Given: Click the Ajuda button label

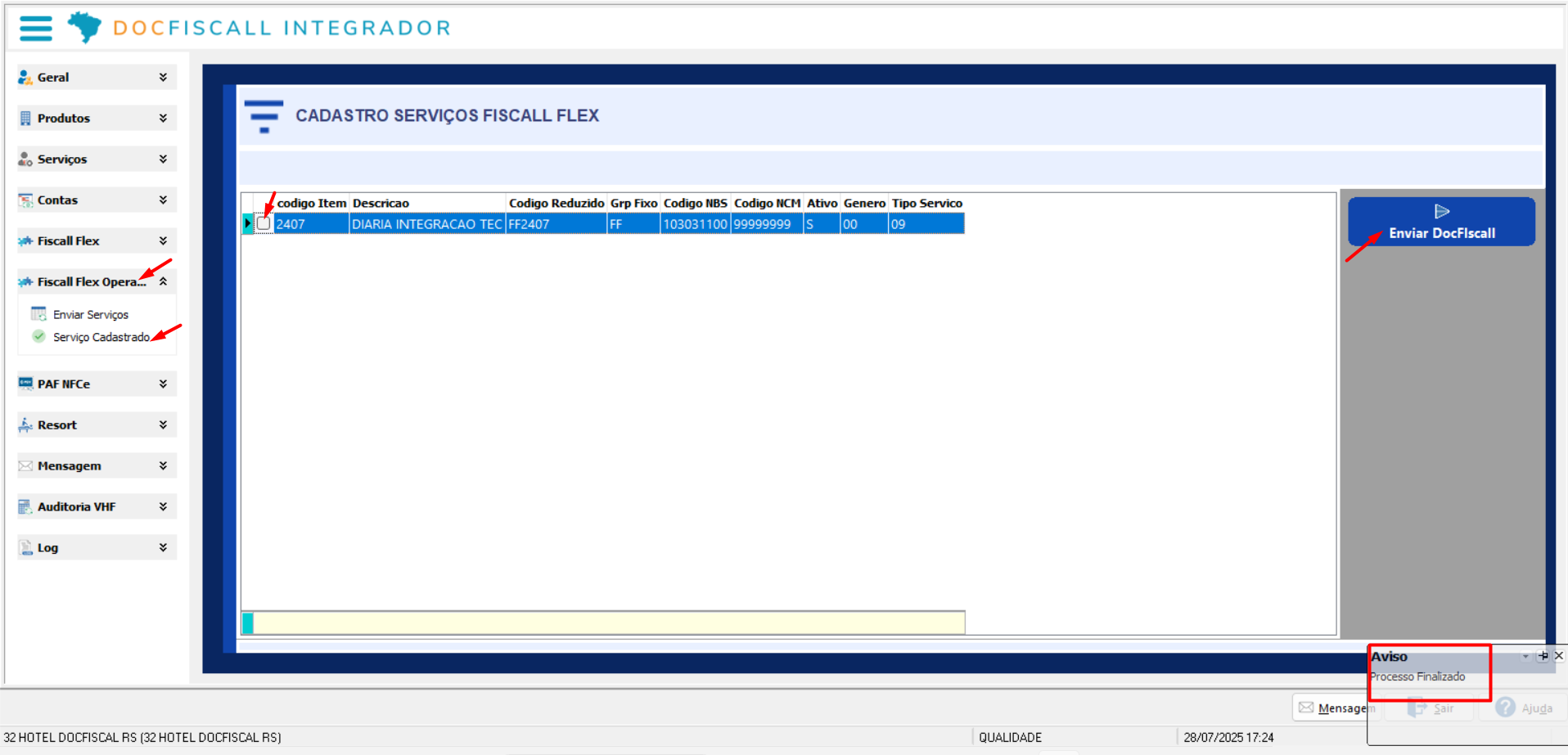Looking at the screenshot, I should coord(1537,708).
